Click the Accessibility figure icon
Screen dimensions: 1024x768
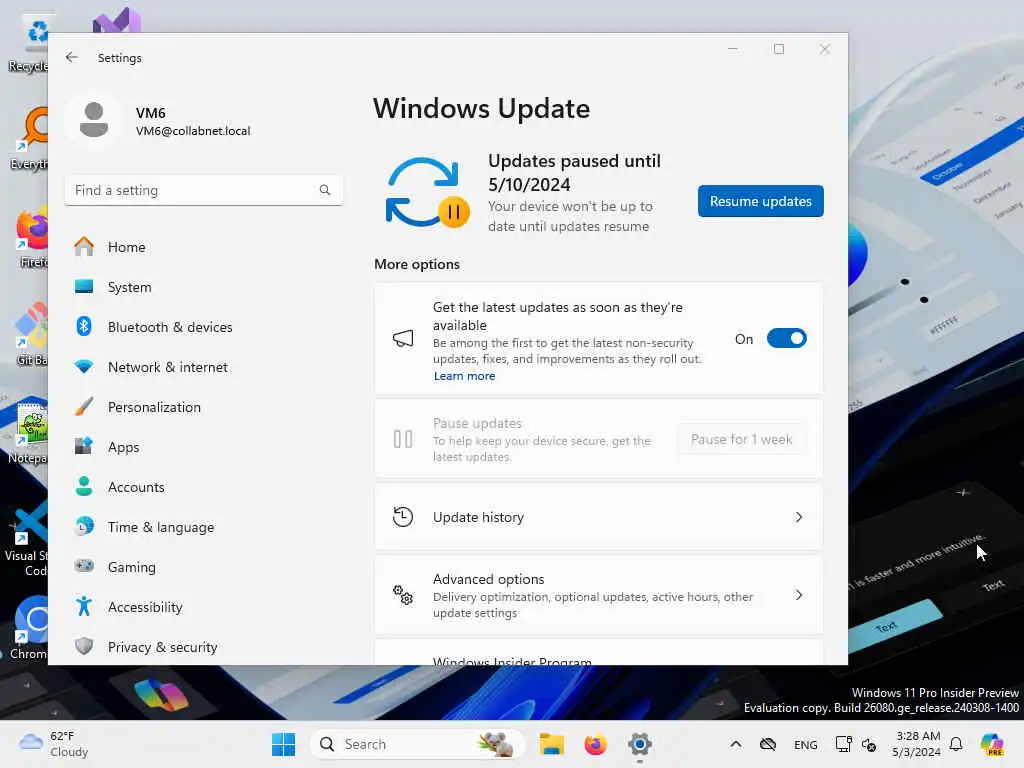pos(84,607)
